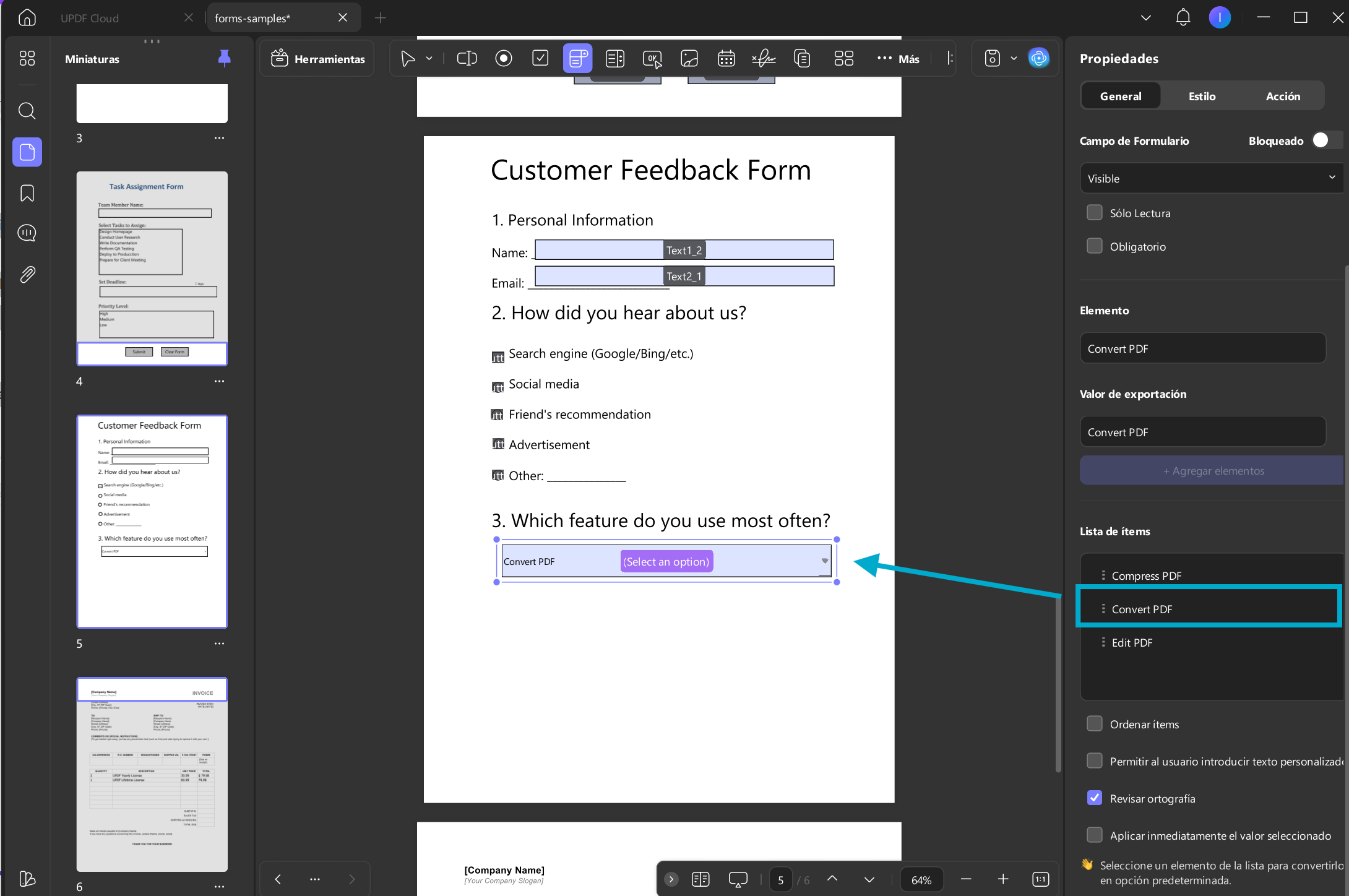
Task: Select the list box form tool
Action: tap(615, 59)
